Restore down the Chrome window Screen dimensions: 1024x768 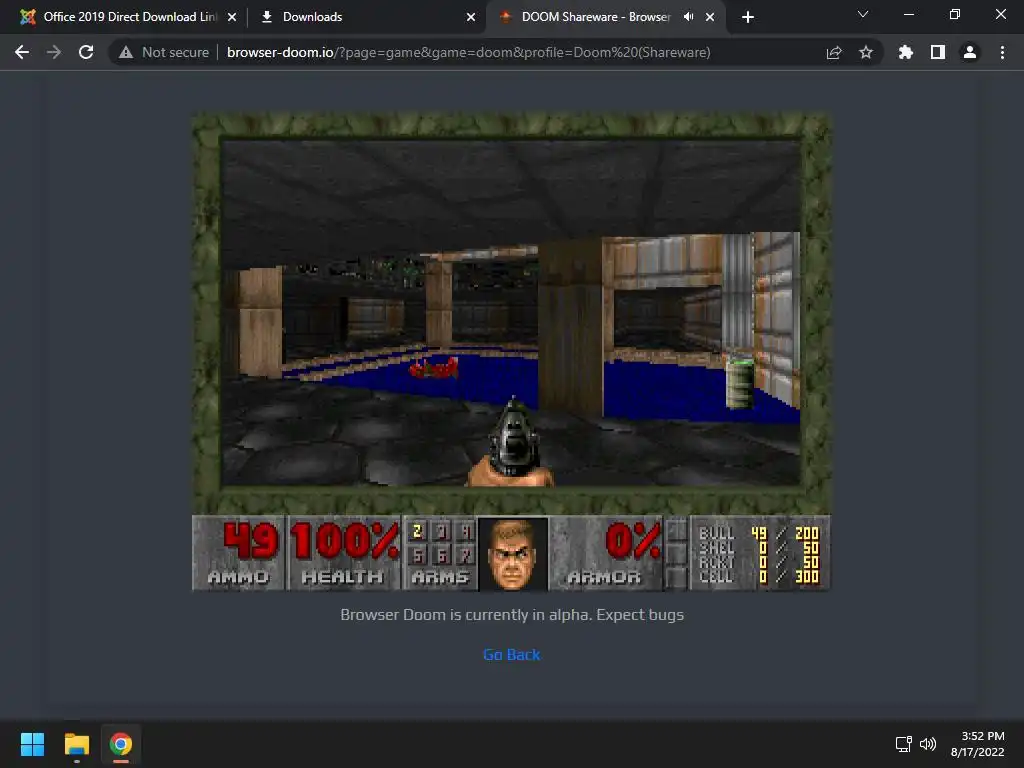pos(955,14)
